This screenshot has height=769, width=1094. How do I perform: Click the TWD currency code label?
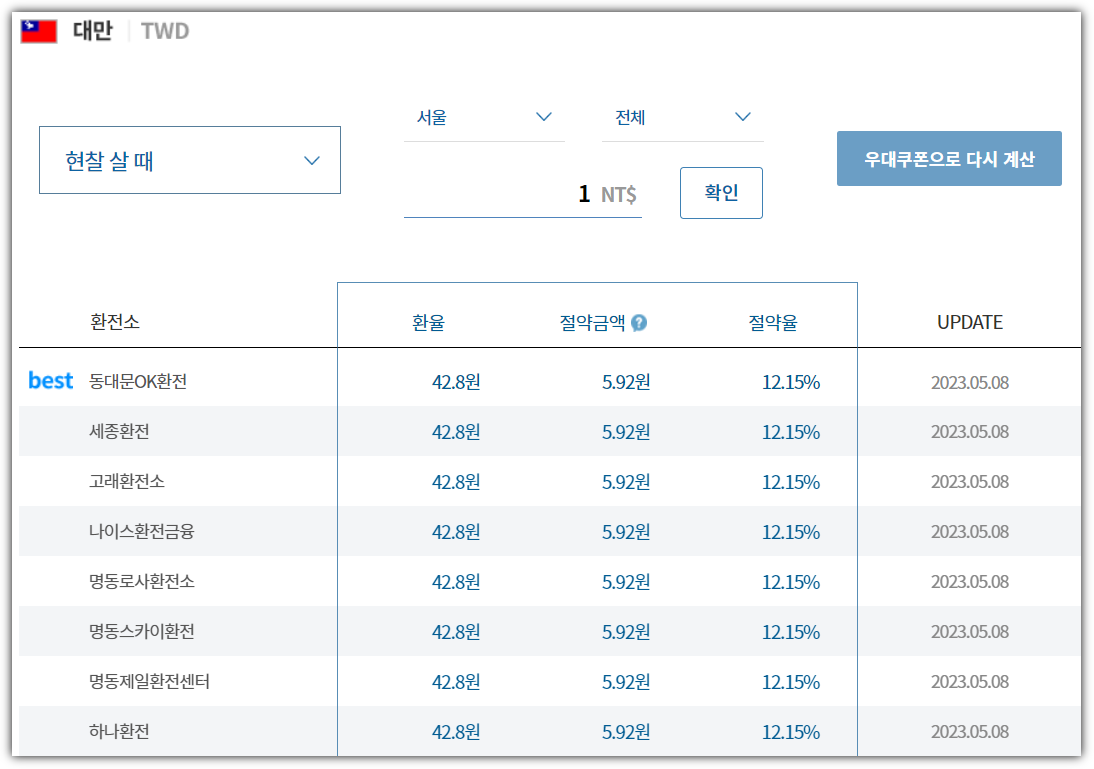coord(165,31)
